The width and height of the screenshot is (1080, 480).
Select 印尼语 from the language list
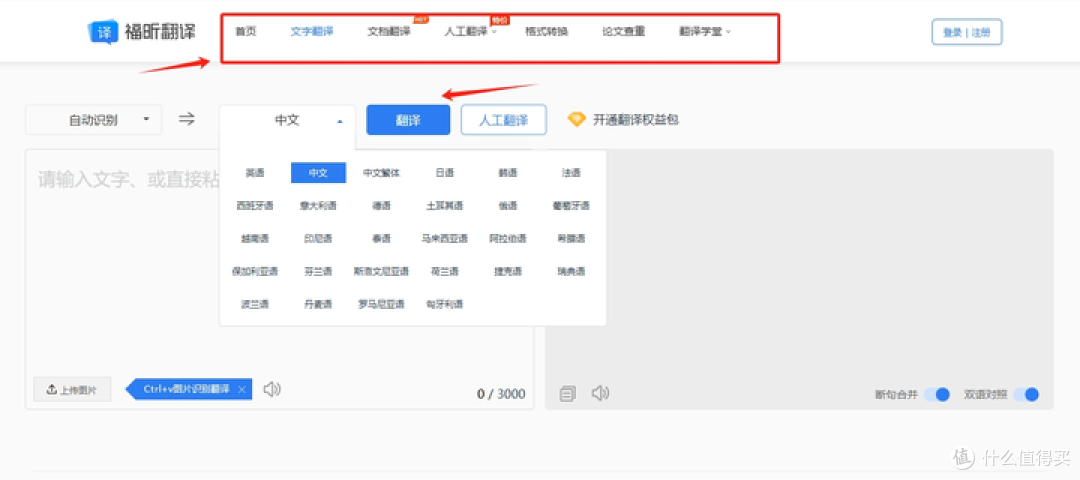[x=318, y=239]
